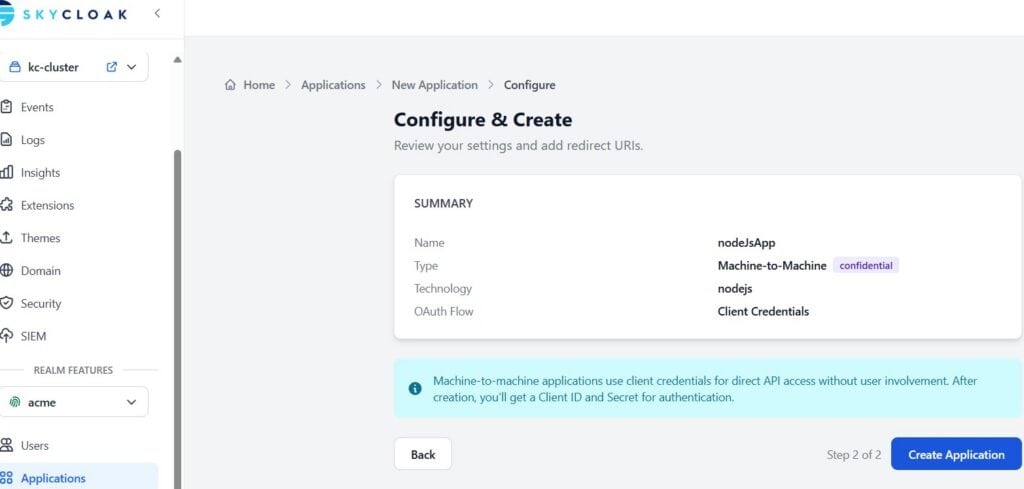Open the Events menu item
The height and width of the screenshot is (489, 1024).
[37, 107]
